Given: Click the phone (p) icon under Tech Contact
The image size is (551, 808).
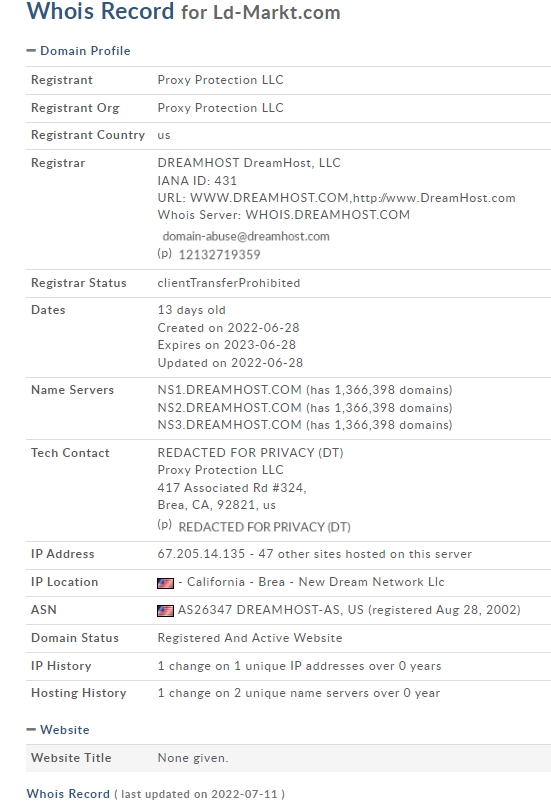Looking at the screenshot, I should pos(164,525).
